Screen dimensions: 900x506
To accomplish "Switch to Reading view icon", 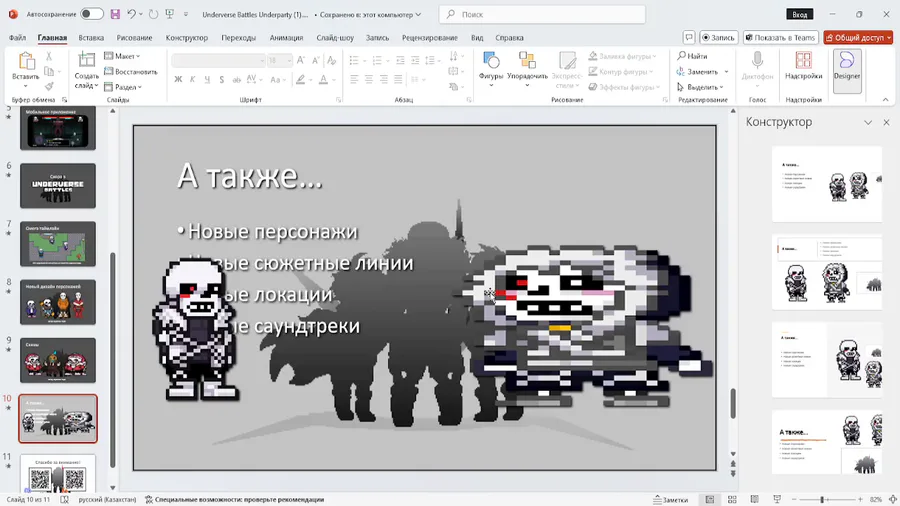I will pos(754,500).
